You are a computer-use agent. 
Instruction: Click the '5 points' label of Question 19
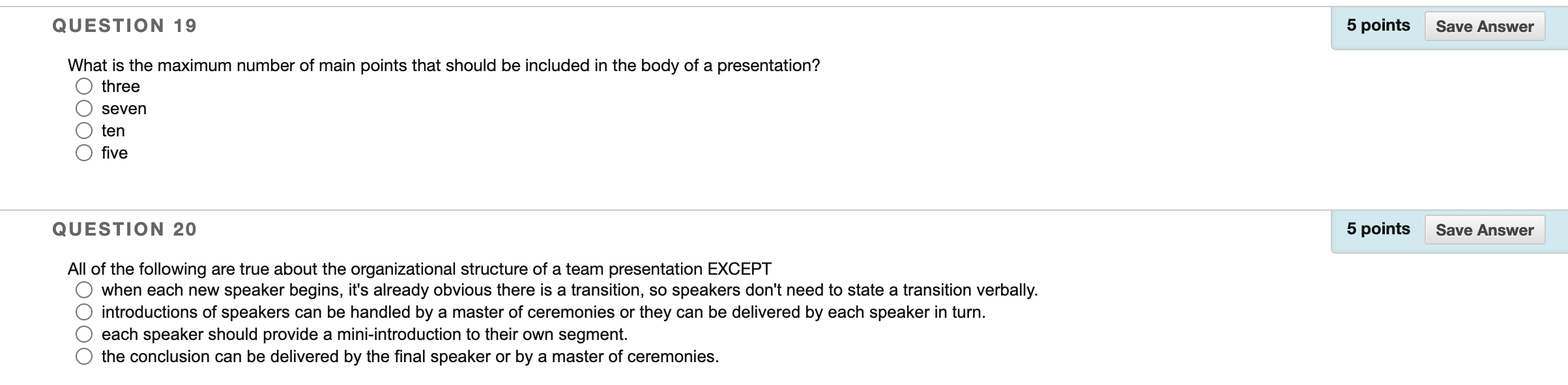(x=1378, y=25)
